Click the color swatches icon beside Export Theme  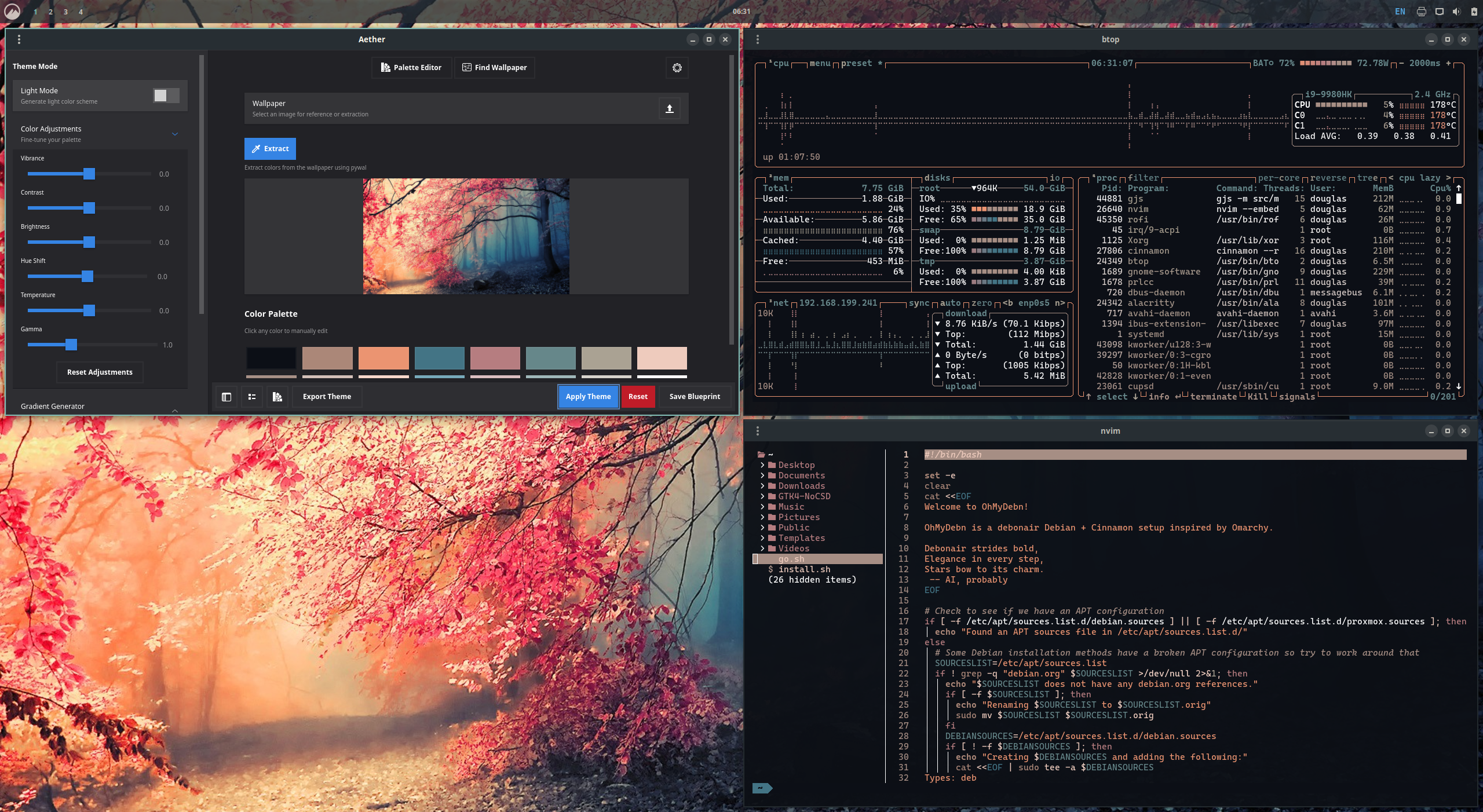277,397
